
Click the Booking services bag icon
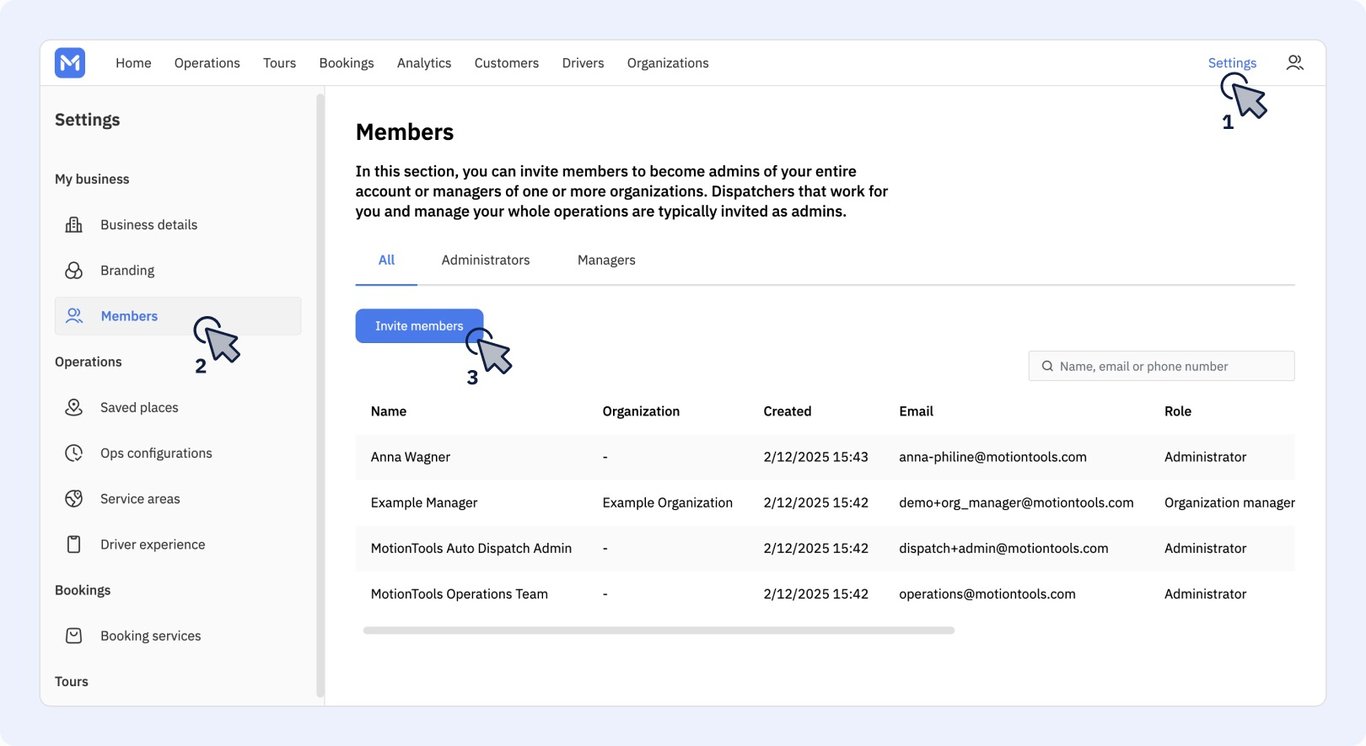(74, 636)
